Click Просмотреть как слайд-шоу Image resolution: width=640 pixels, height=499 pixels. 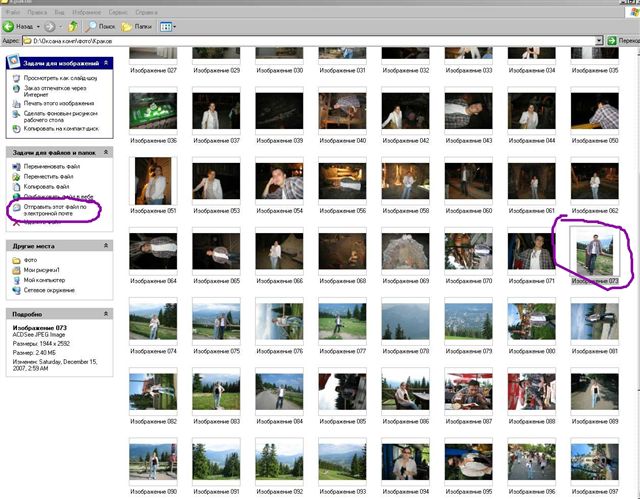tap(60, 78)
